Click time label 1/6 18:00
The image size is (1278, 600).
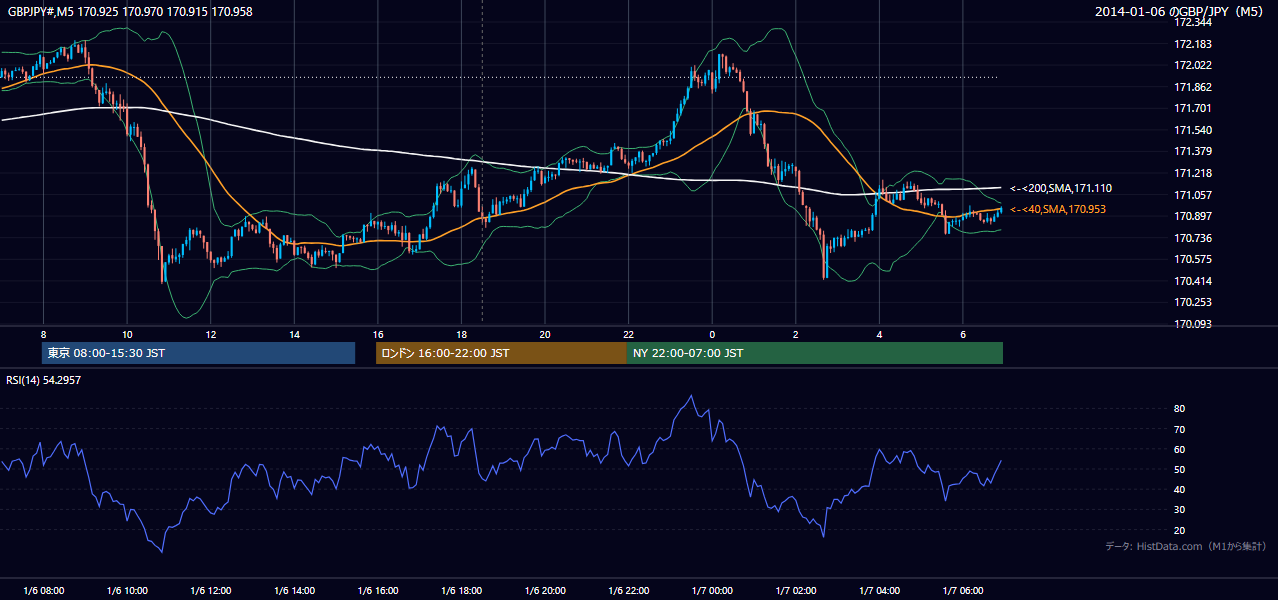(x=461, y=591)
